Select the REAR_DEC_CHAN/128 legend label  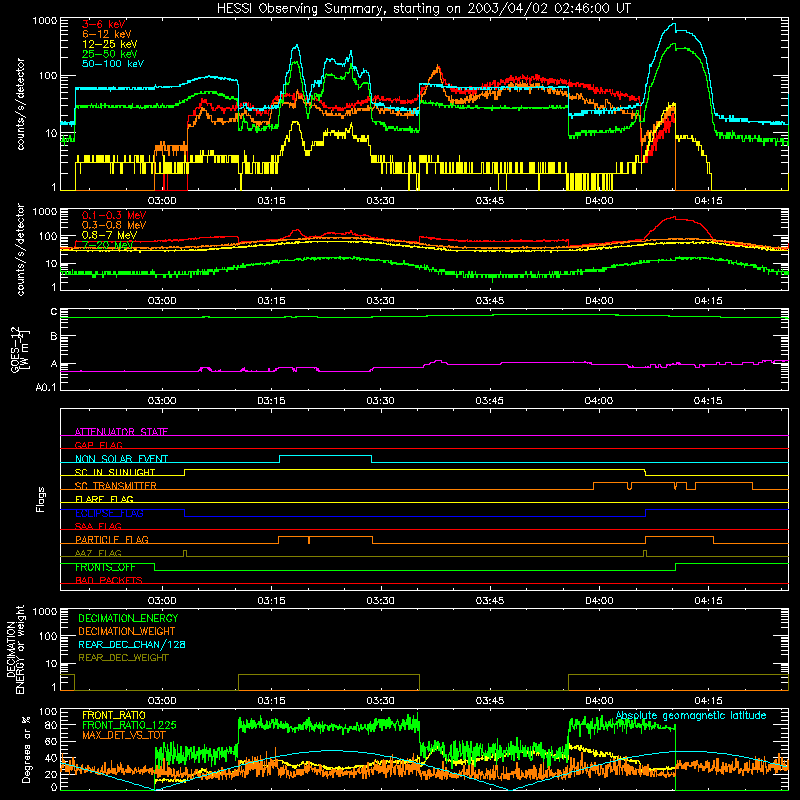132,645
